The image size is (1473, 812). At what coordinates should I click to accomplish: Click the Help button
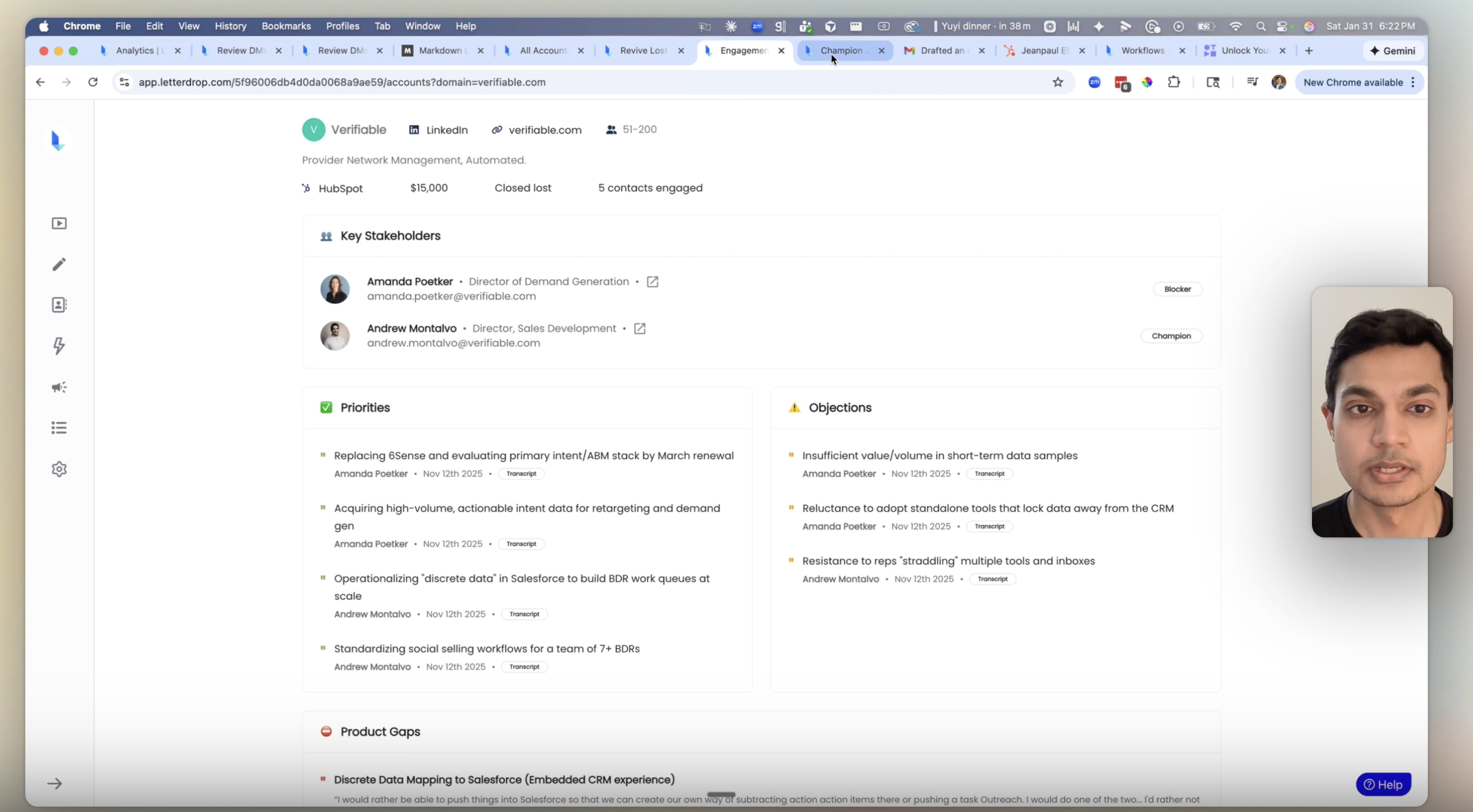pyautogui.click(x=1383, y=785)
